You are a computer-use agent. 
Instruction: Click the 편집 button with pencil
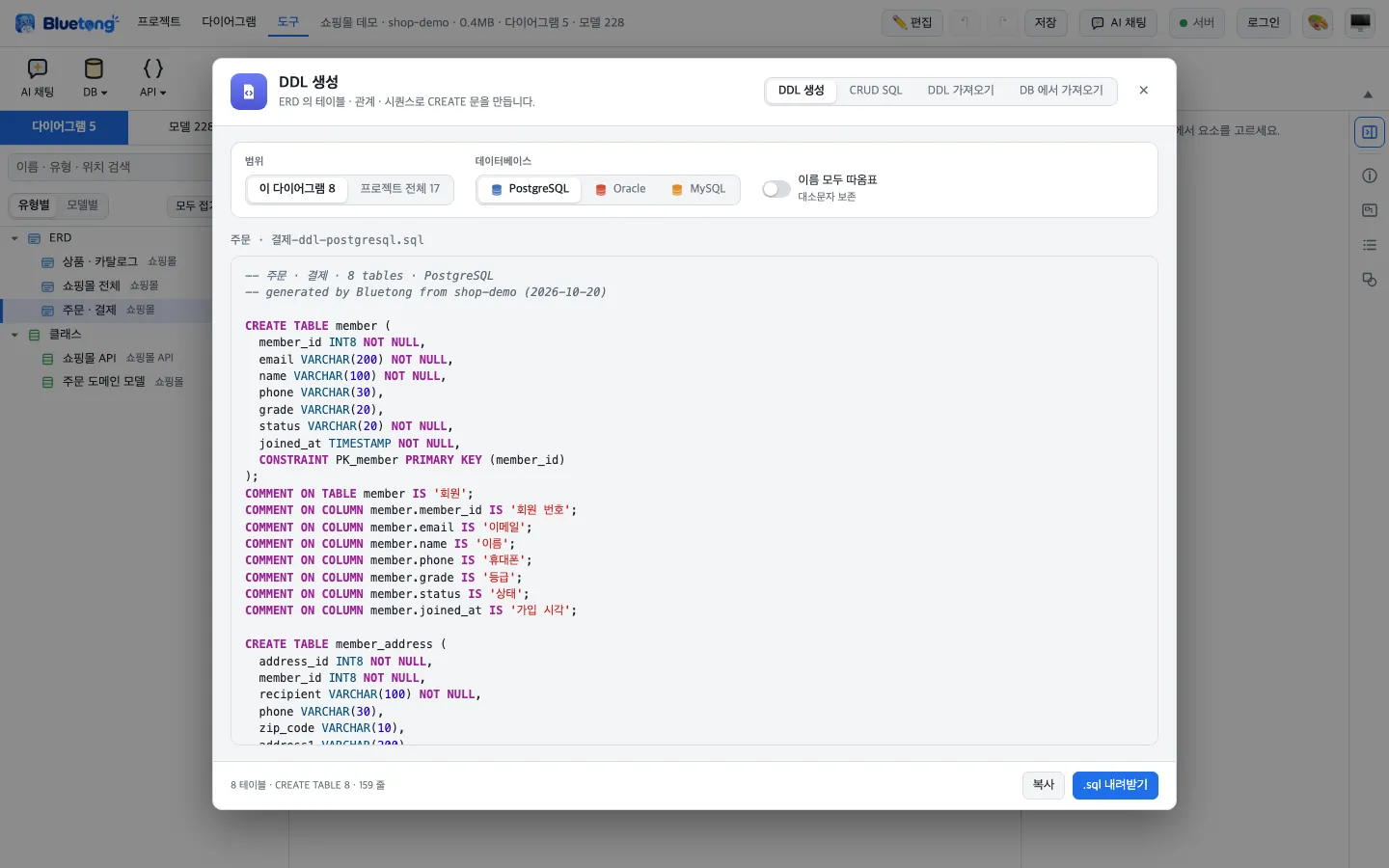[912, 22]
